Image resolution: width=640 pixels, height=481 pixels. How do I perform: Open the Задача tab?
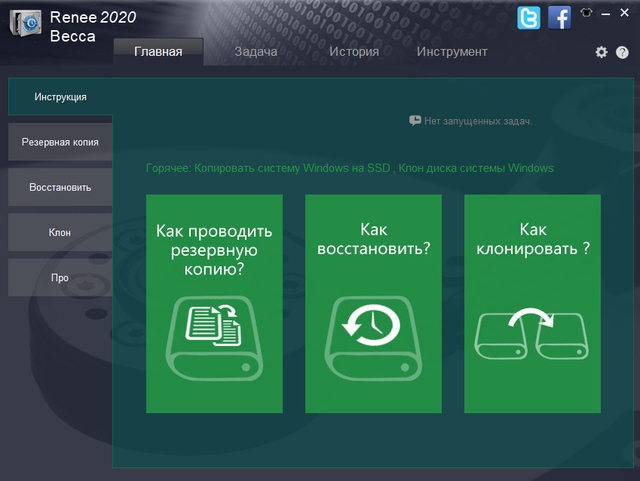pyautogui.click(x=255, y=52)
